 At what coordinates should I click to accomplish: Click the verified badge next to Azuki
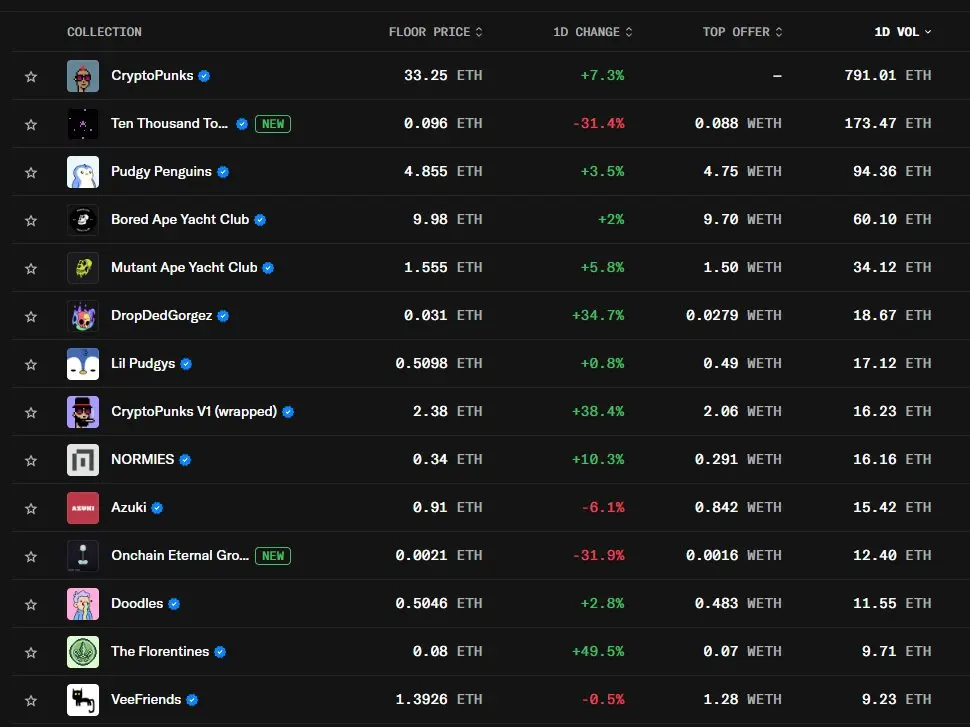pyautogui.click(x=157, y=508)
